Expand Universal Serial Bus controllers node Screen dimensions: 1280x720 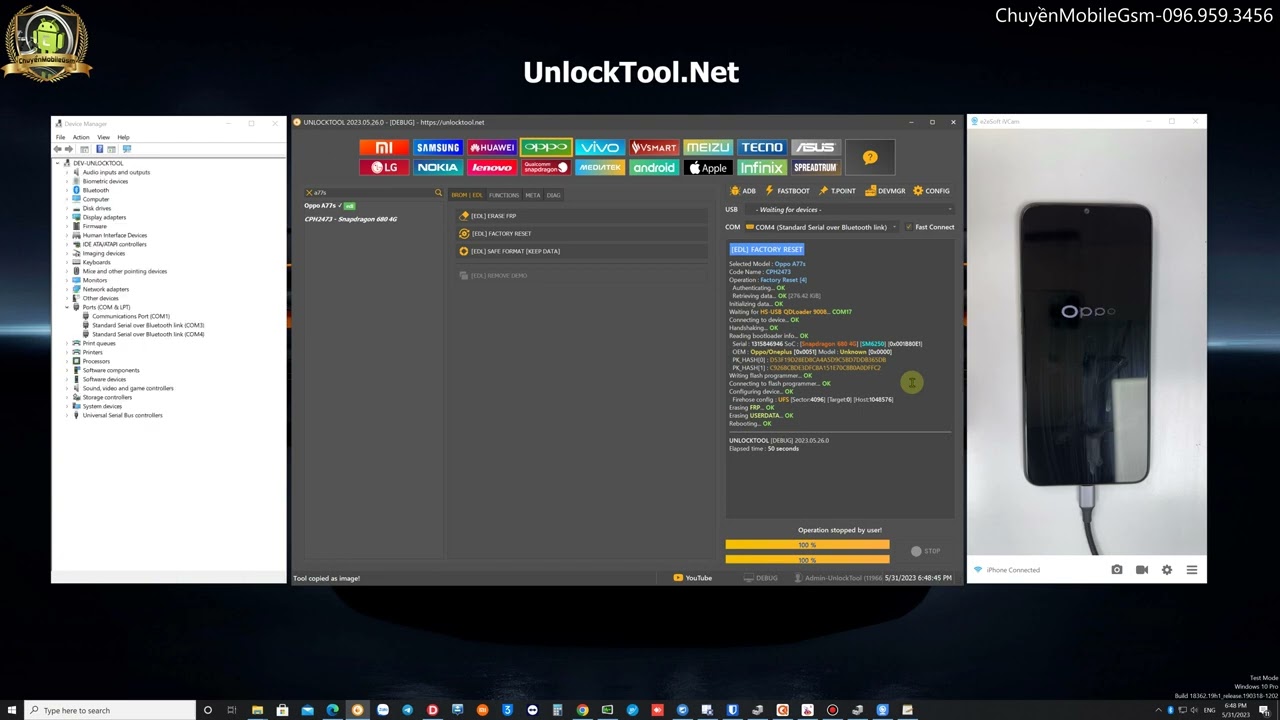(67, 415)
